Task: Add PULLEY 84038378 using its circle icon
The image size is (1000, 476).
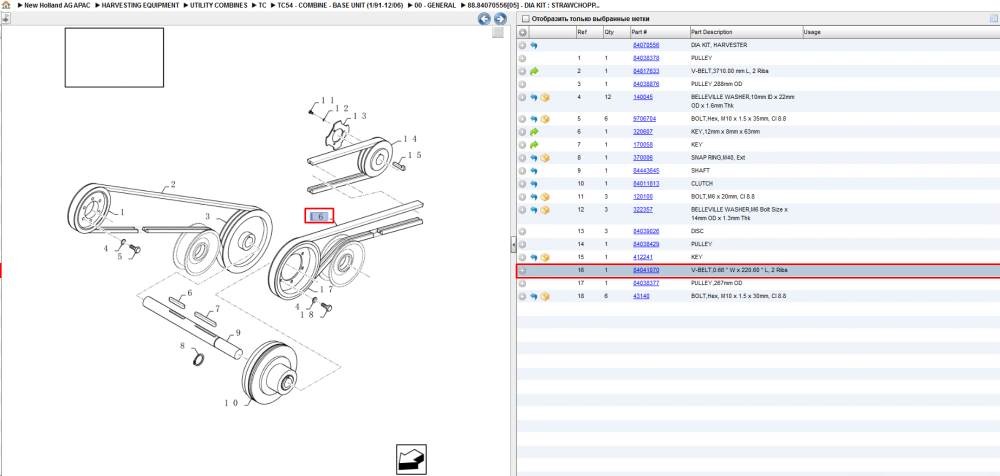Action: [x=522, y=58]
